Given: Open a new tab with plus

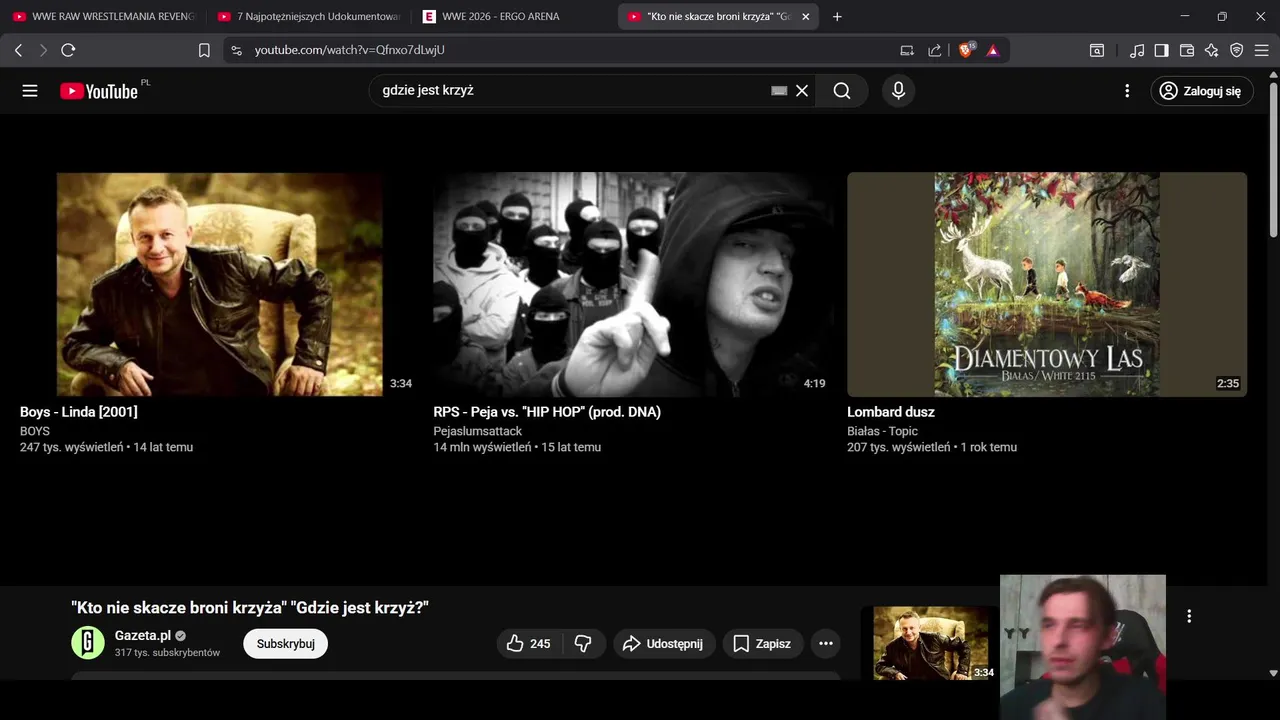Looking at the screenshot, I should tap(837, 16).
